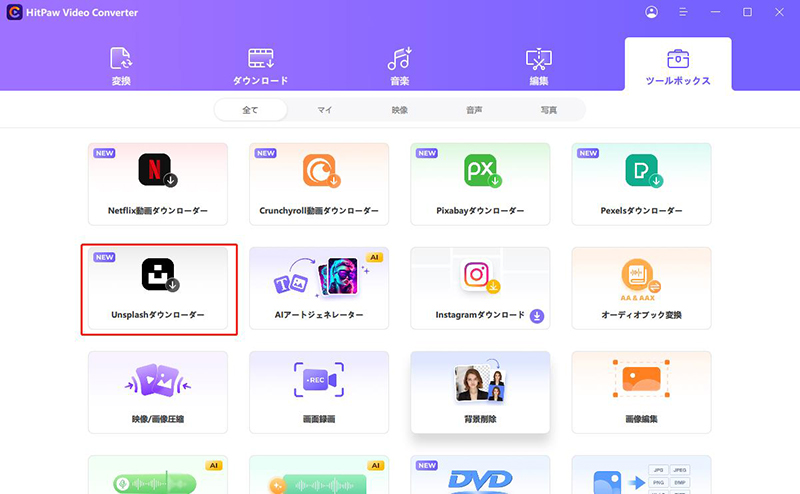
Task: Open the teal waveform AI tool card
Action: click(319, 475)
